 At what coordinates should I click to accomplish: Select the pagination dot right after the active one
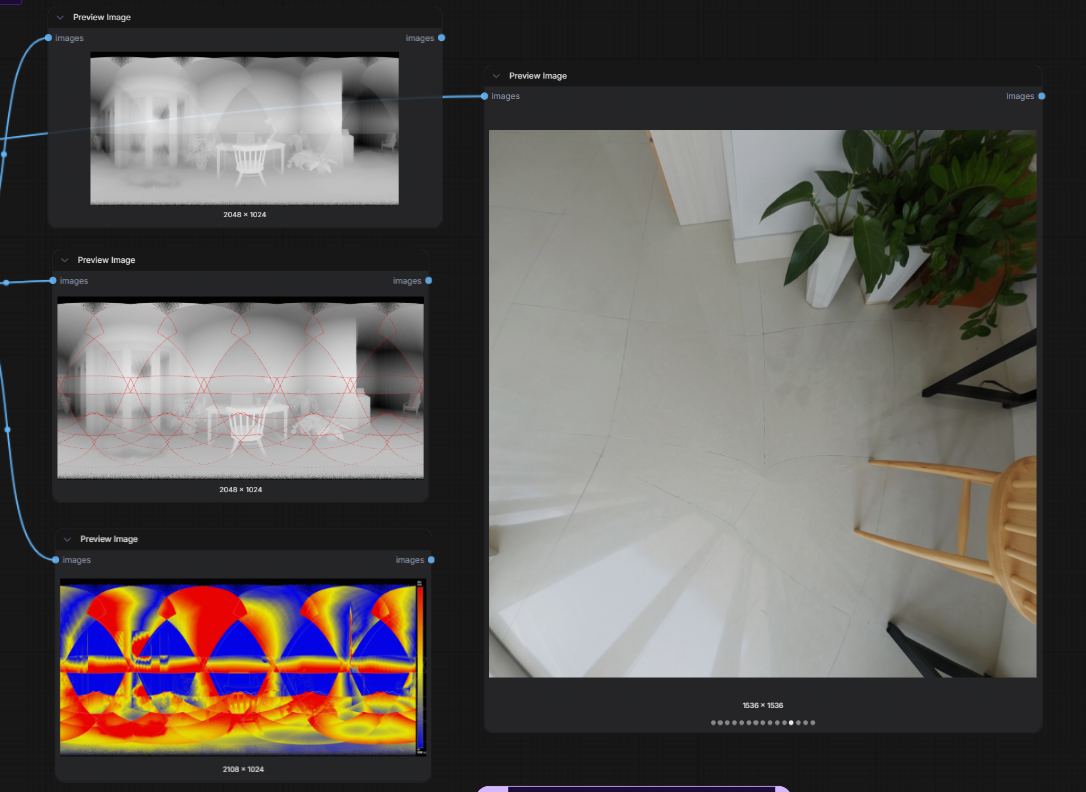click(x=799, y=723)
